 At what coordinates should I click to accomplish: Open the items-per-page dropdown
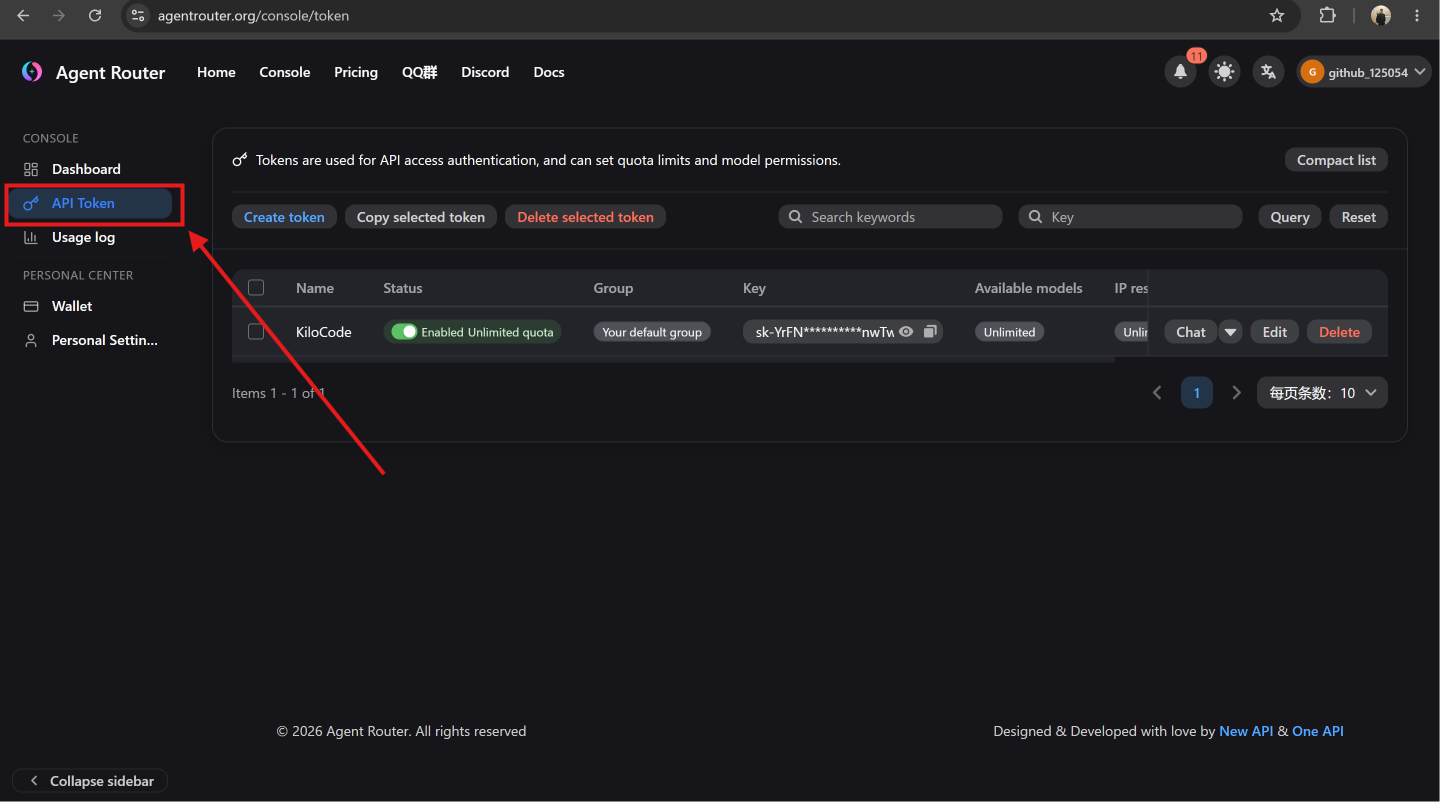(x=1322, y=393)
